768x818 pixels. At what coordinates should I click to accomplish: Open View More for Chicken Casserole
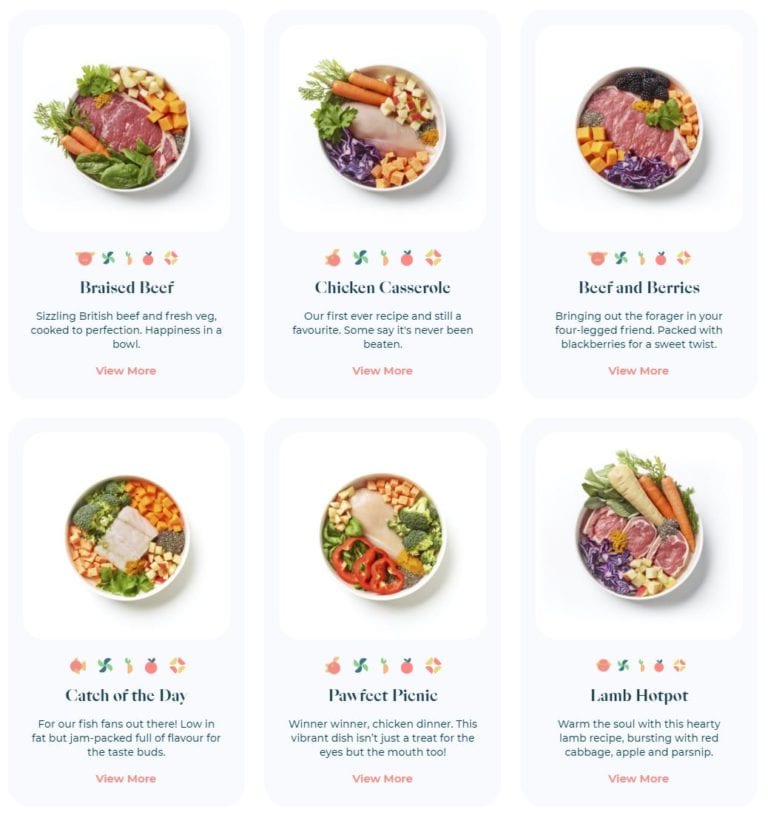[382, 370]
